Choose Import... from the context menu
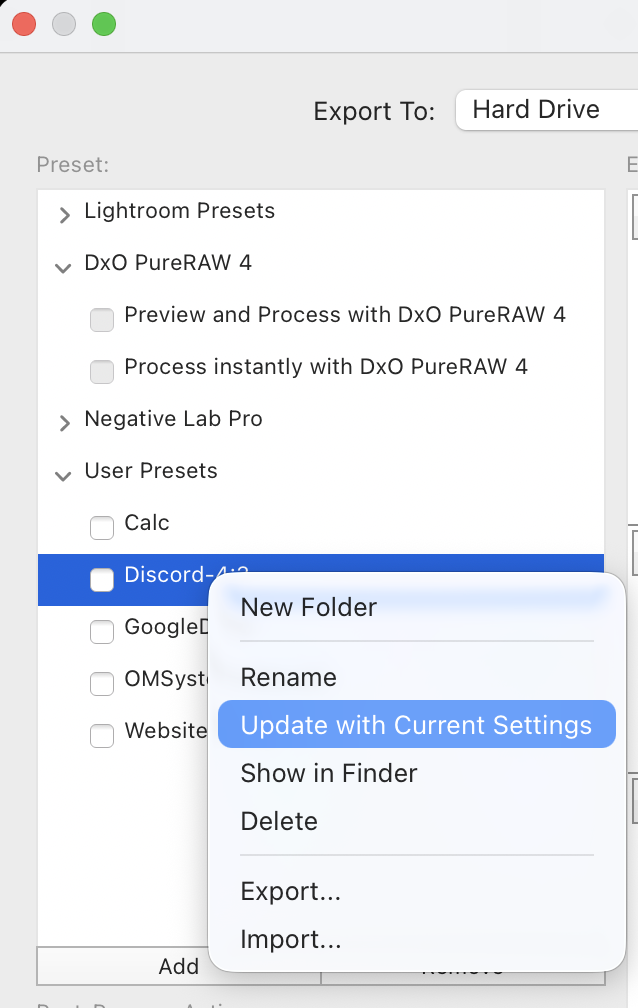Viewport: 638px width, 1008px height. click(291, 939)
